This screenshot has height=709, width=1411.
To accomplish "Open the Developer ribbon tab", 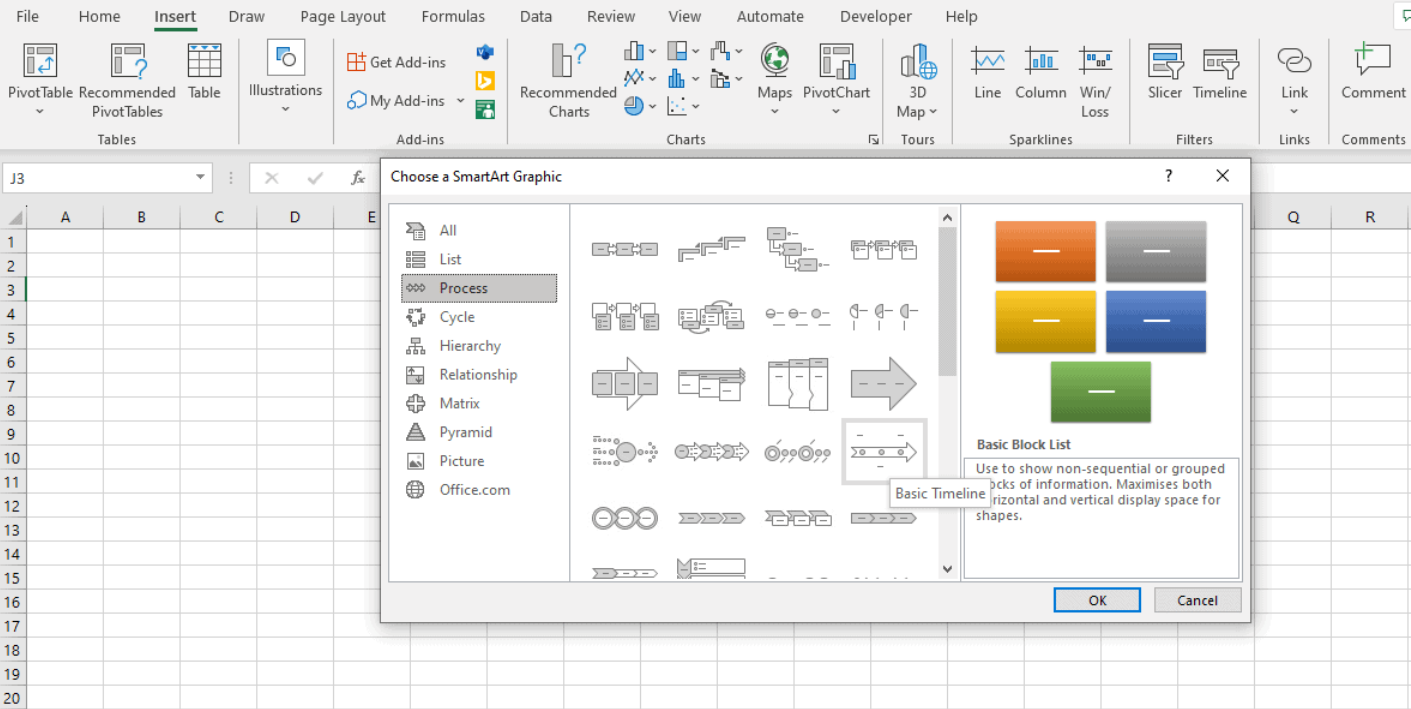I will tap(875, 16).
